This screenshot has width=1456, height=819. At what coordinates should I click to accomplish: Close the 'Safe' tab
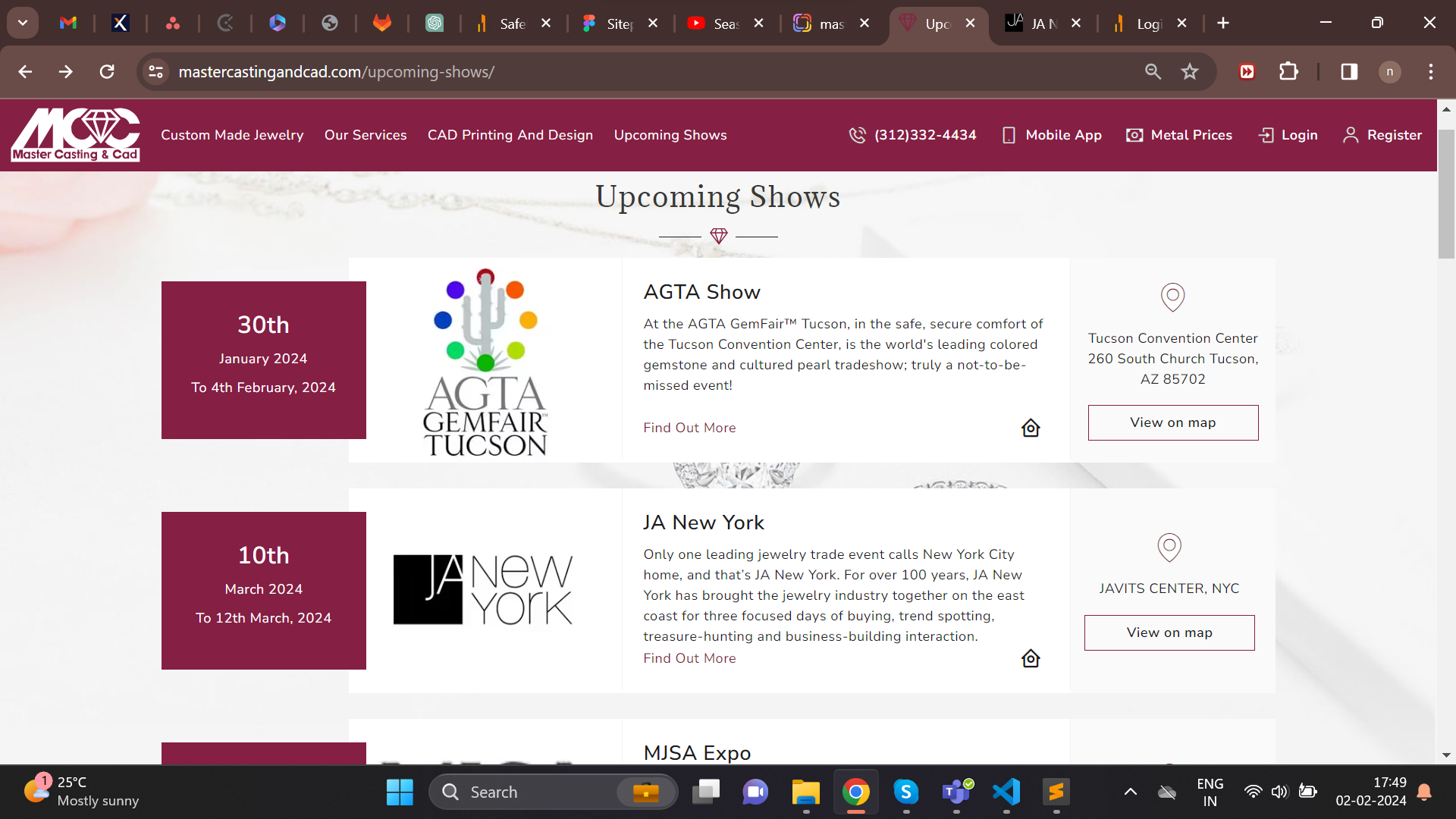pos(546,24)
